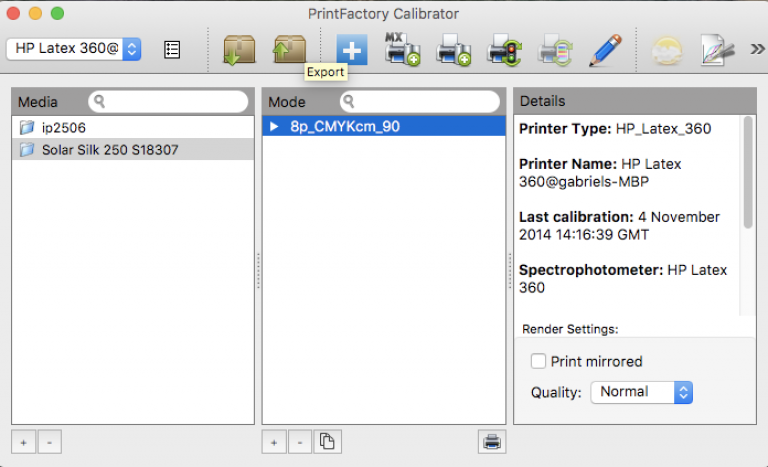Click the blue plus add icon
The image size is (768, 467).
(x=352, y=50)
